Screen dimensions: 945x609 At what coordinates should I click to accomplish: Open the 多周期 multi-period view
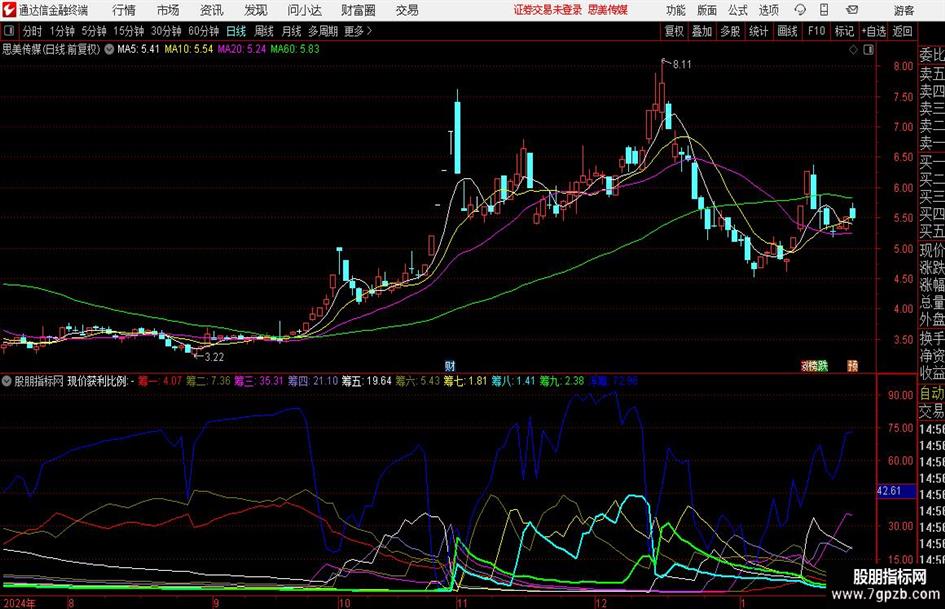coord(323,31)
